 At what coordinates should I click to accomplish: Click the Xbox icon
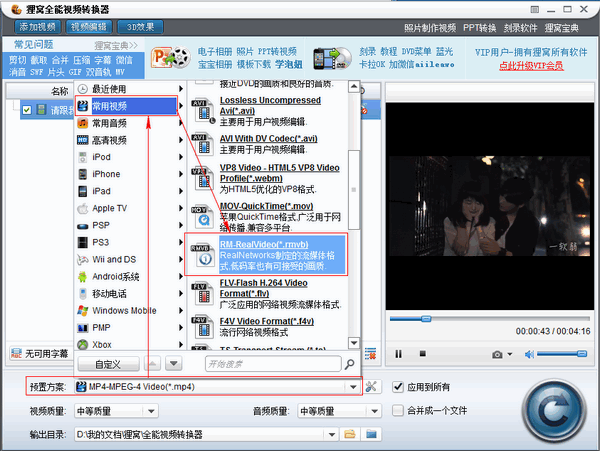(83, 345)
